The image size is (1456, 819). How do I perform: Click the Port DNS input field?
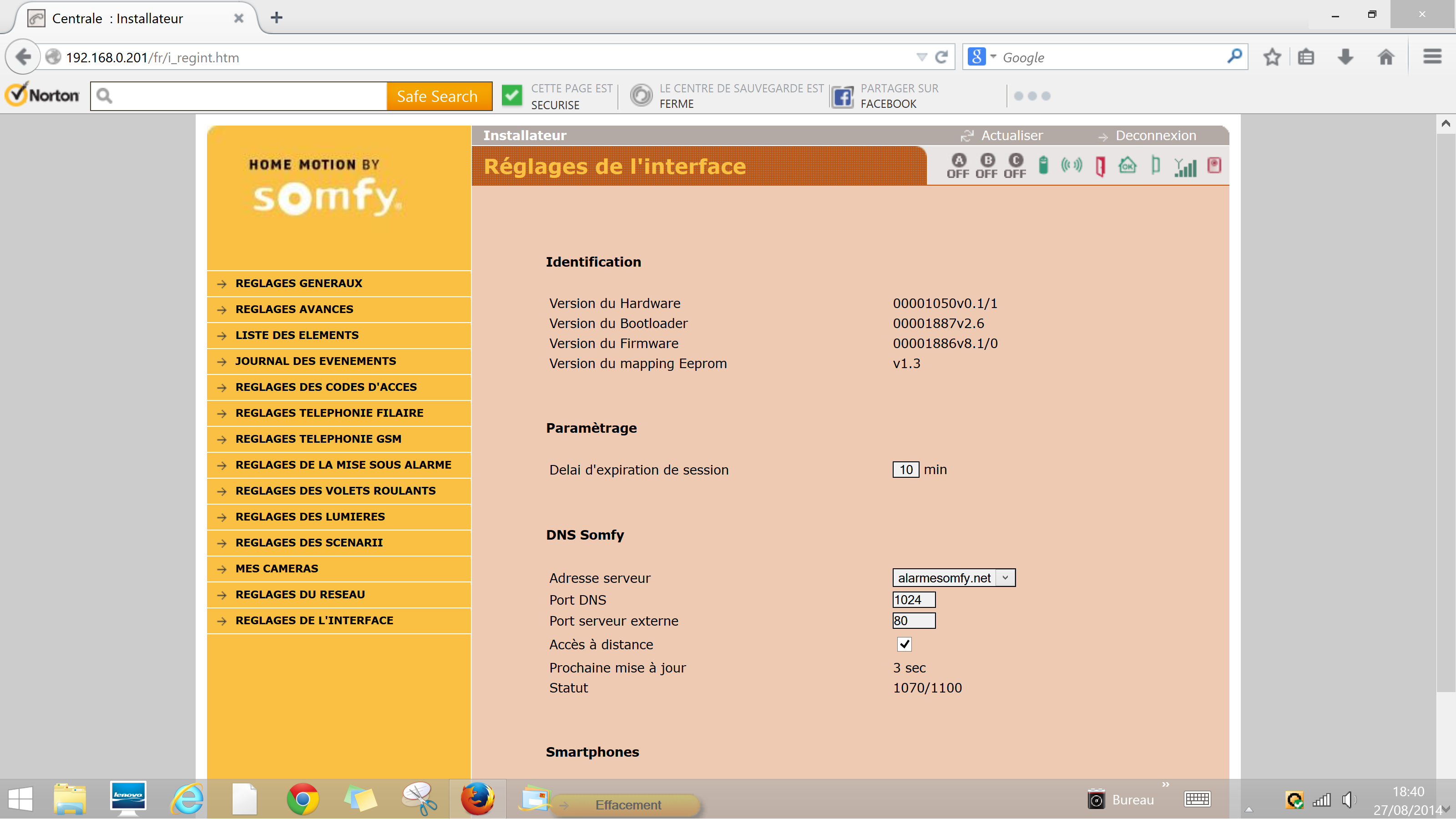coord(913,600)
